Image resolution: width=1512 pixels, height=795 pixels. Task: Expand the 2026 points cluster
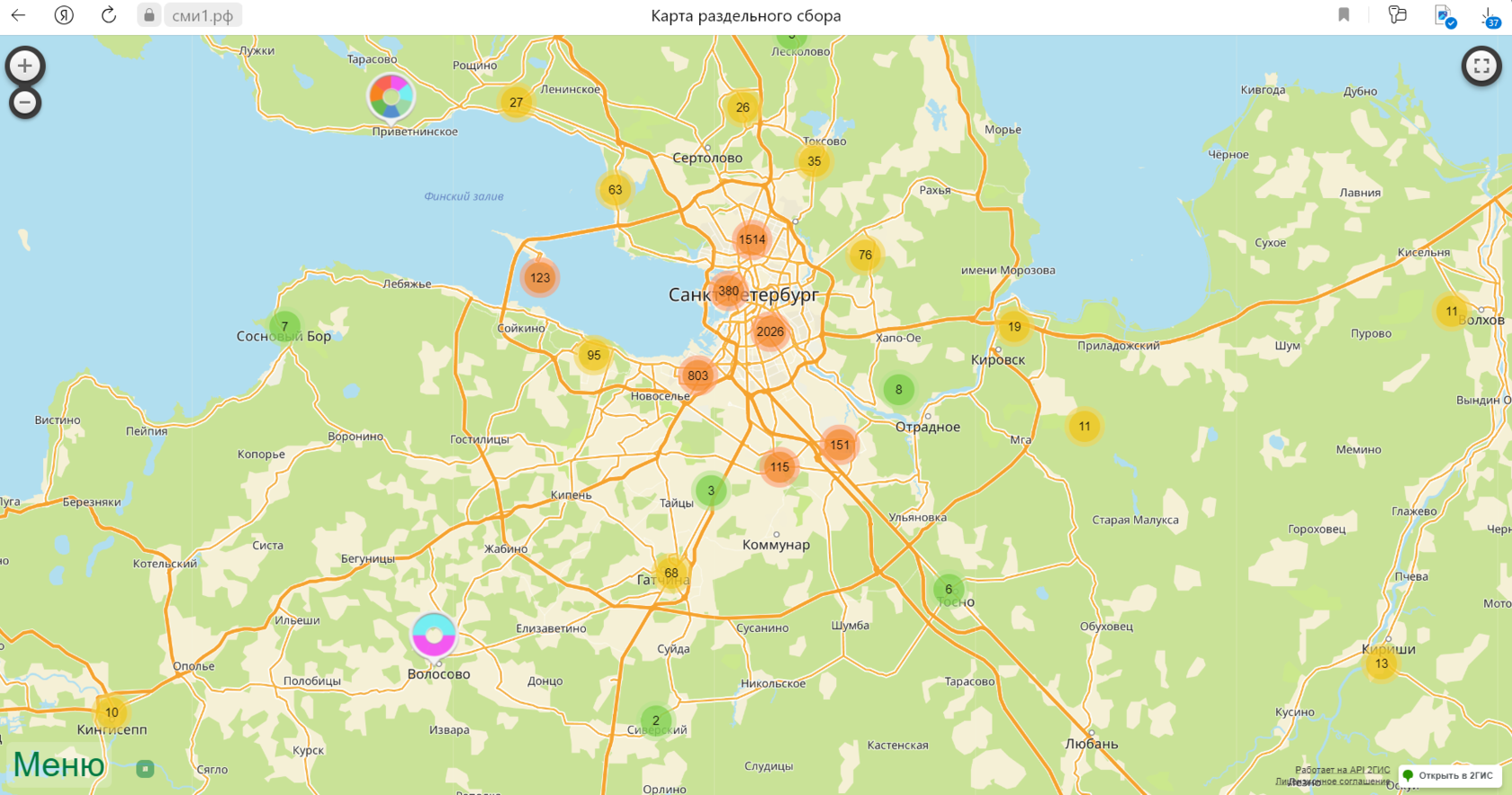(769, 331)
